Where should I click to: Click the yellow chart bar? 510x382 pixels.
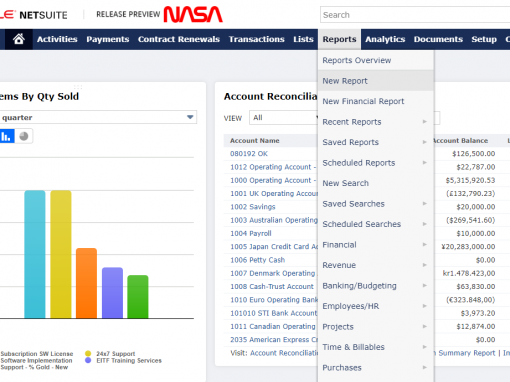61,254
